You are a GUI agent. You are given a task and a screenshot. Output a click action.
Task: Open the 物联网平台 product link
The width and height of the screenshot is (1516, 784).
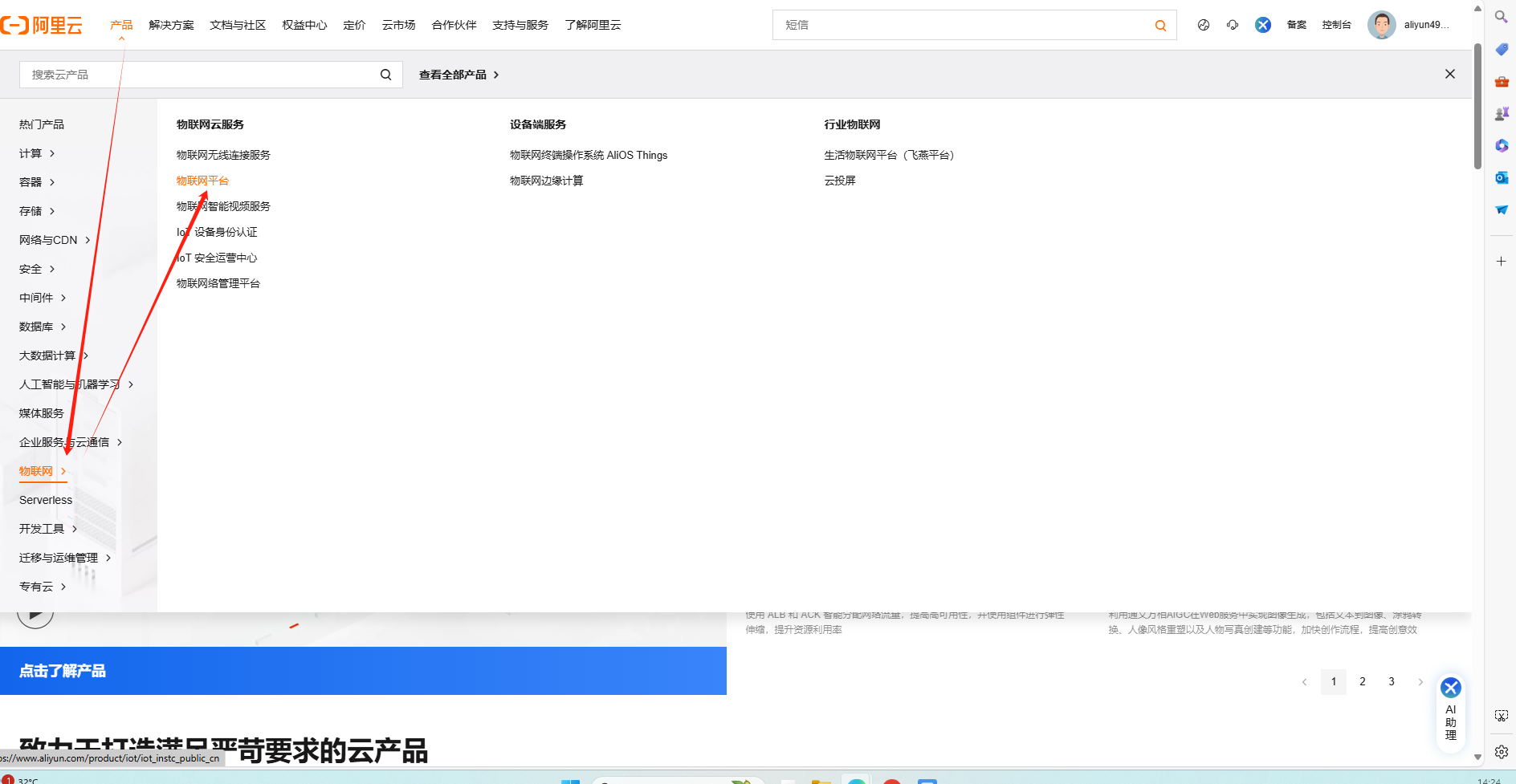tap(202, 181)
